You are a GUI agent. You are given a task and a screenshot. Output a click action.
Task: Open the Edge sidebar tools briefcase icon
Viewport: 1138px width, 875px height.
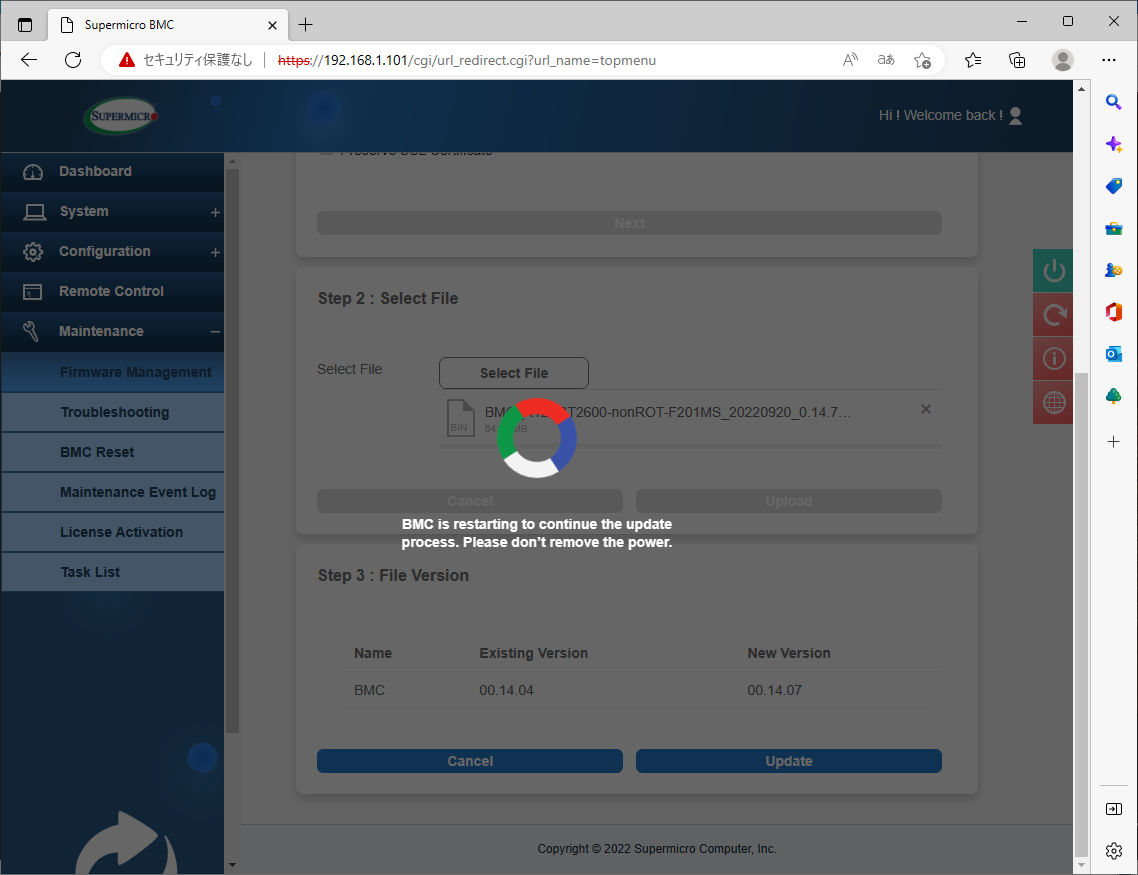click(x=1114, y=229)
